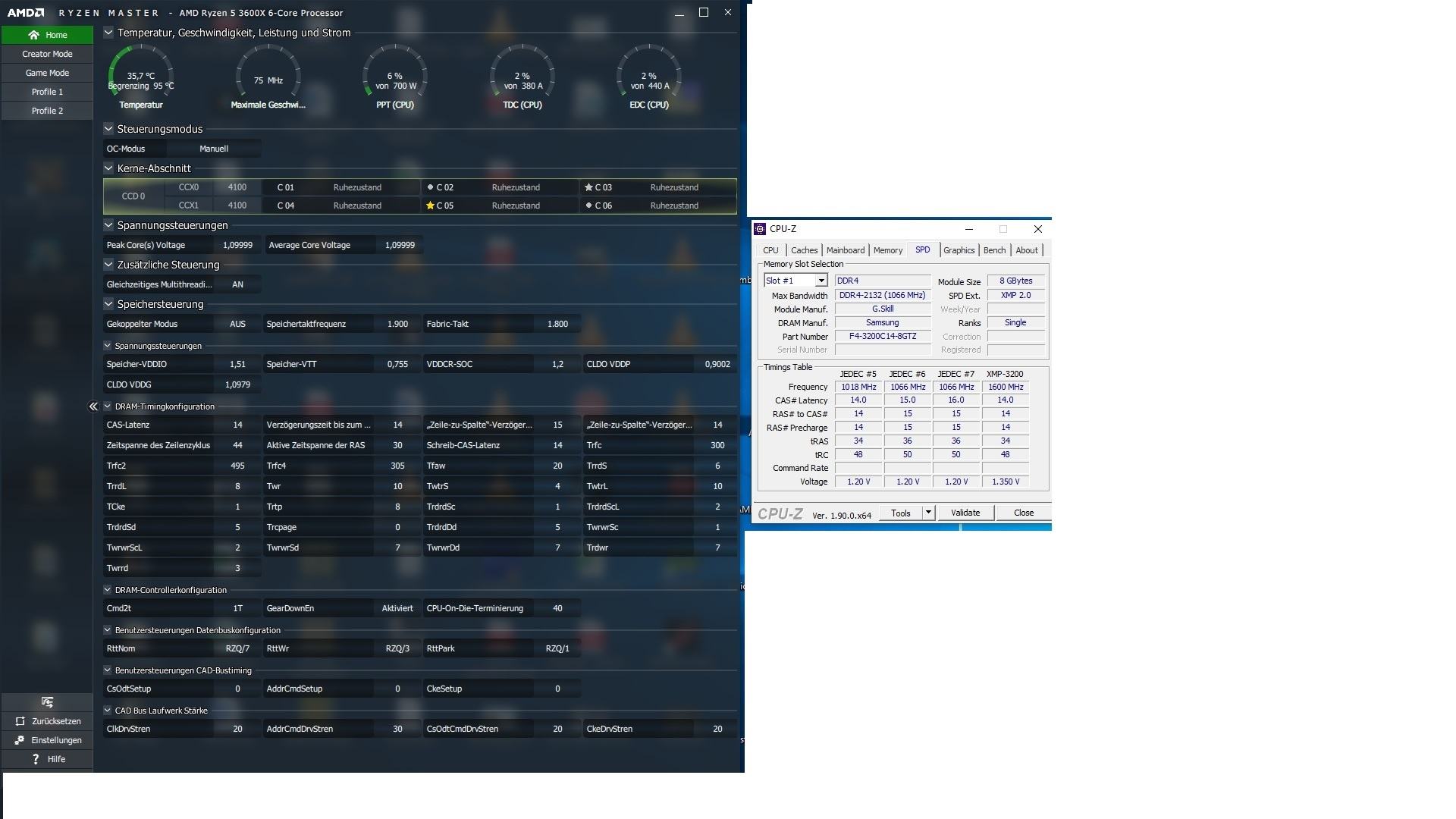Select Game Mode in sidebar

[x=47, y=73]
